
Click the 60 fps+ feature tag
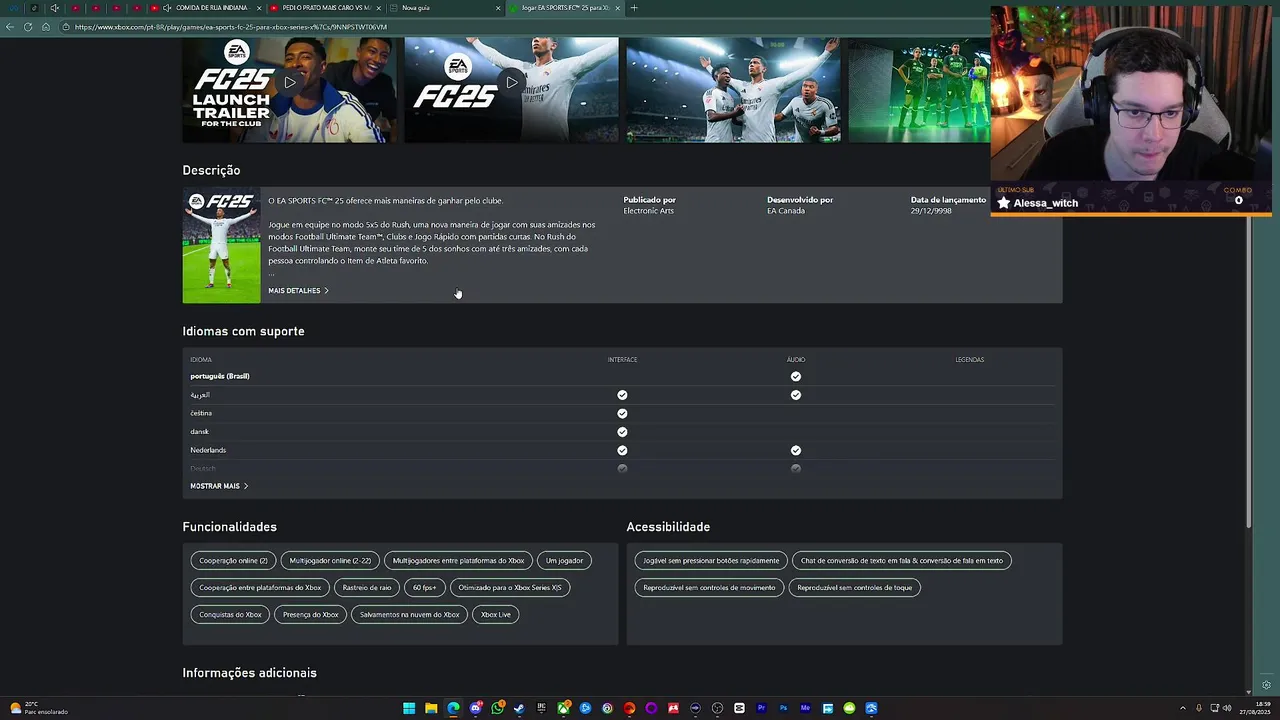click(x=425, y=588)
